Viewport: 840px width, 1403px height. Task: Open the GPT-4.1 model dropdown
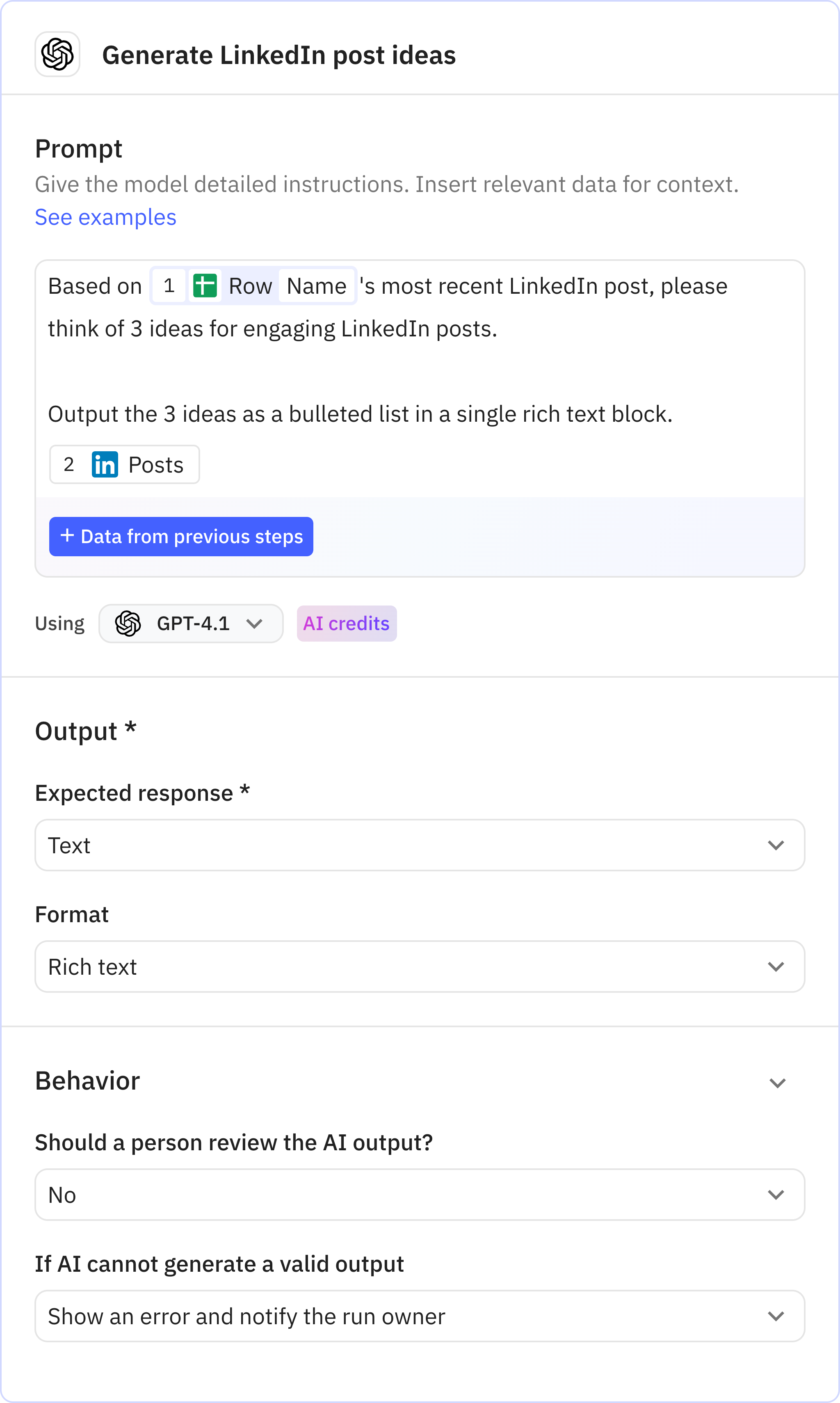click(x=191, y=624)
